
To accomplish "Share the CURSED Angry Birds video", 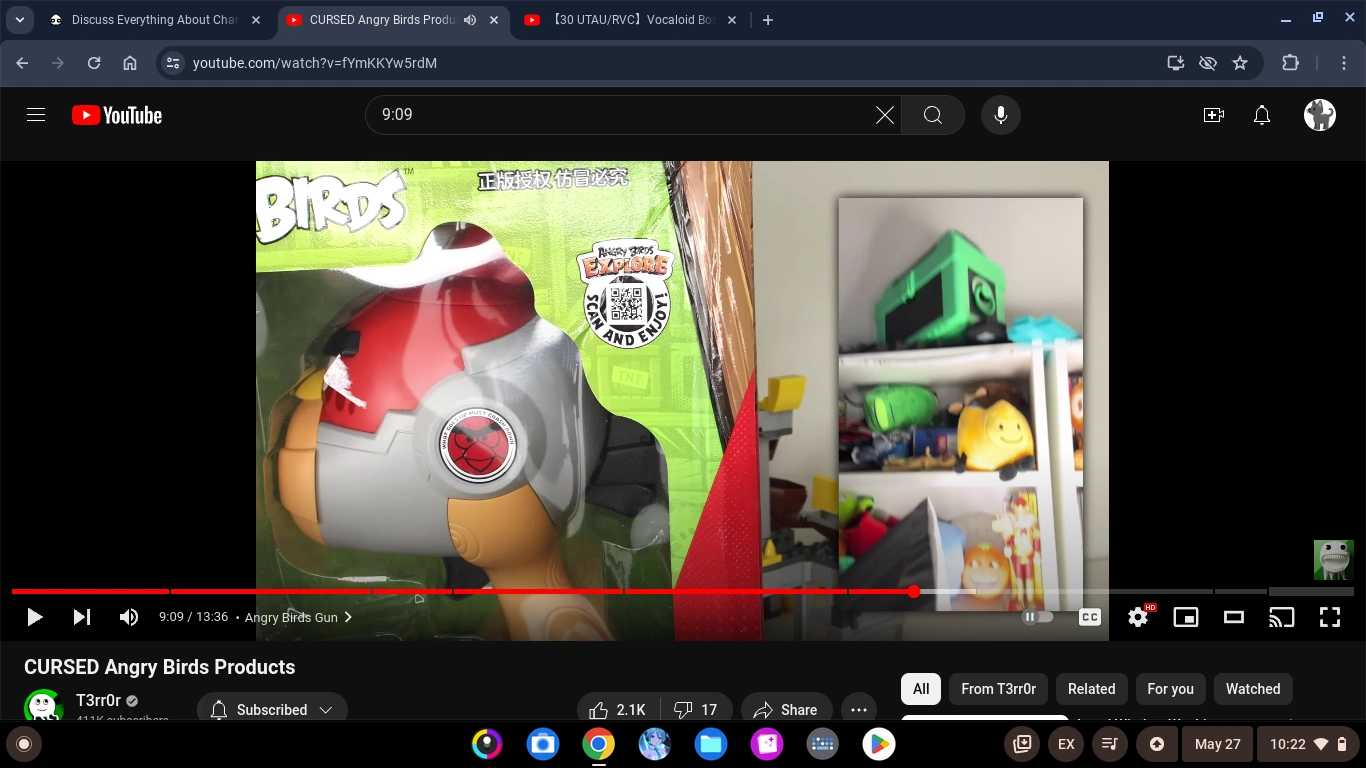I will click(x=786, y=709).
